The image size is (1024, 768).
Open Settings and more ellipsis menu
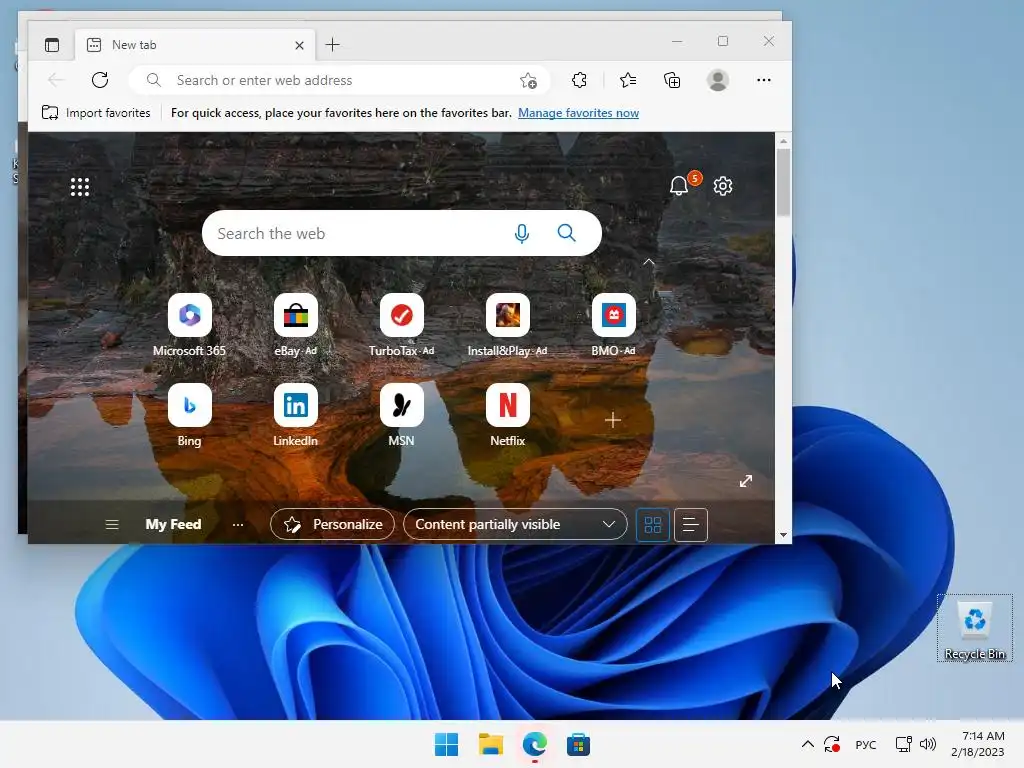coord(763,80)
